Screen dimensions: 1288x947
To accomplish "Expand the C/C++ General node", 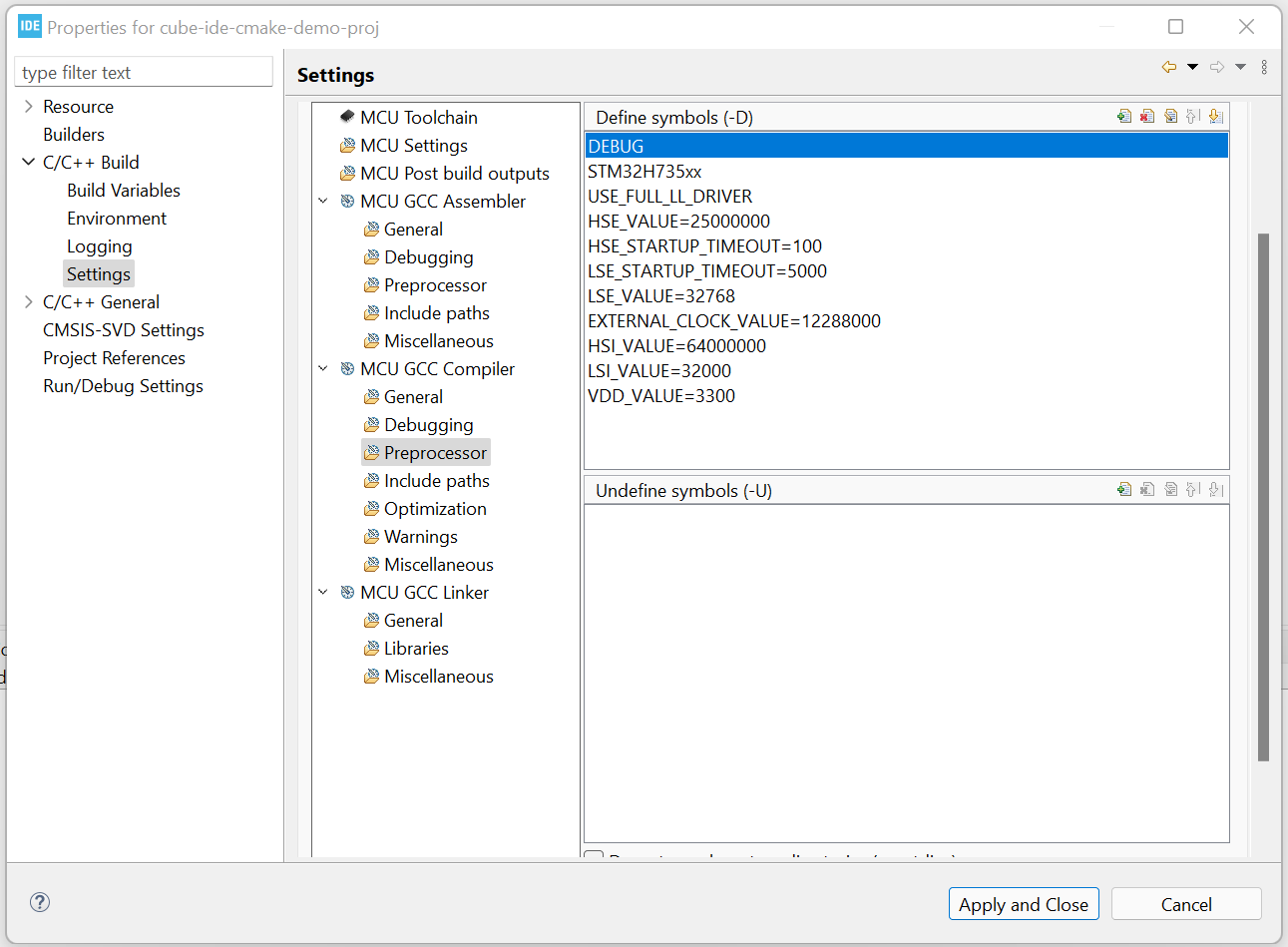I will pos(28,301).
